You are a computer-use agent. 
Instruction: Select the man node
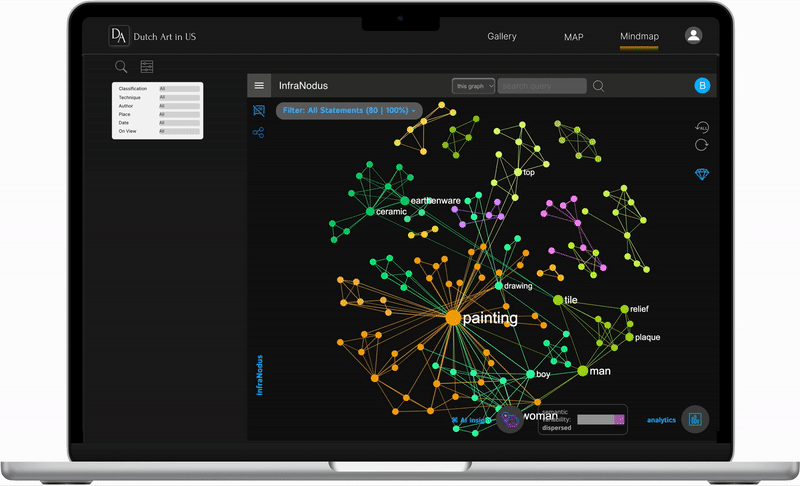coord(583,371)
